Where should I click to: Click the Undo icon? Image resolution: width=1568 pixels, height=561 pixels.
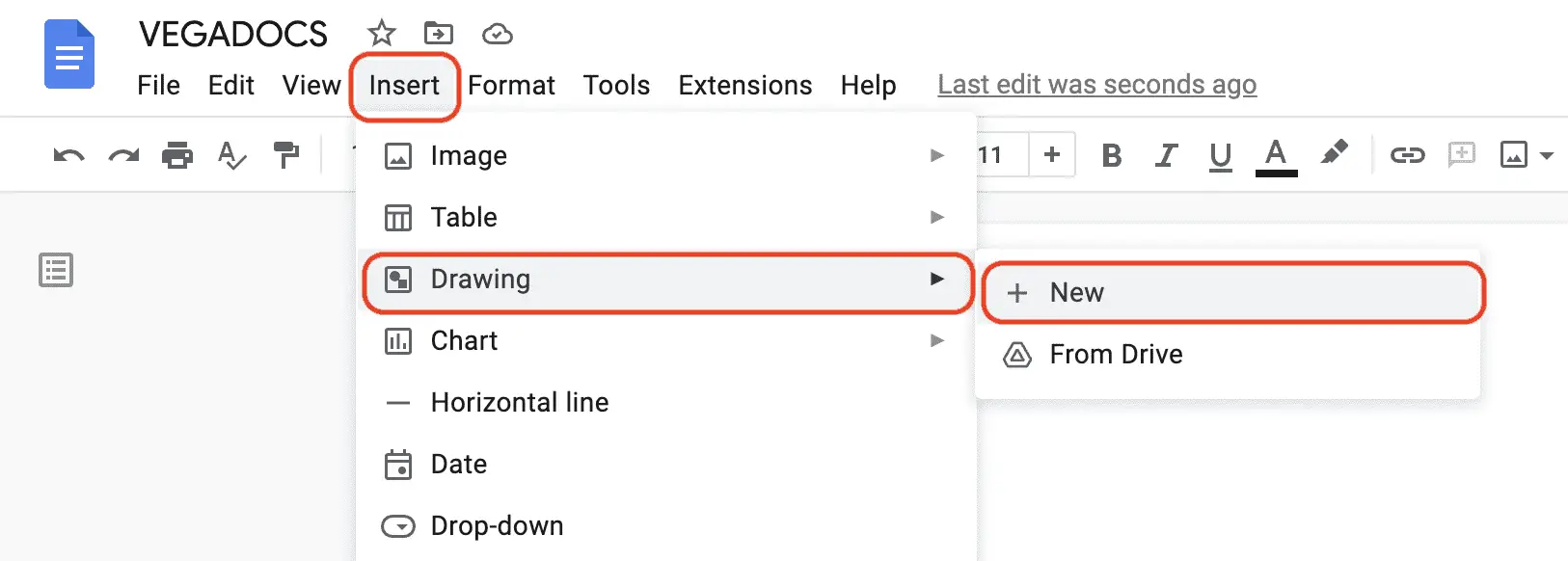(x=67, y=154)
